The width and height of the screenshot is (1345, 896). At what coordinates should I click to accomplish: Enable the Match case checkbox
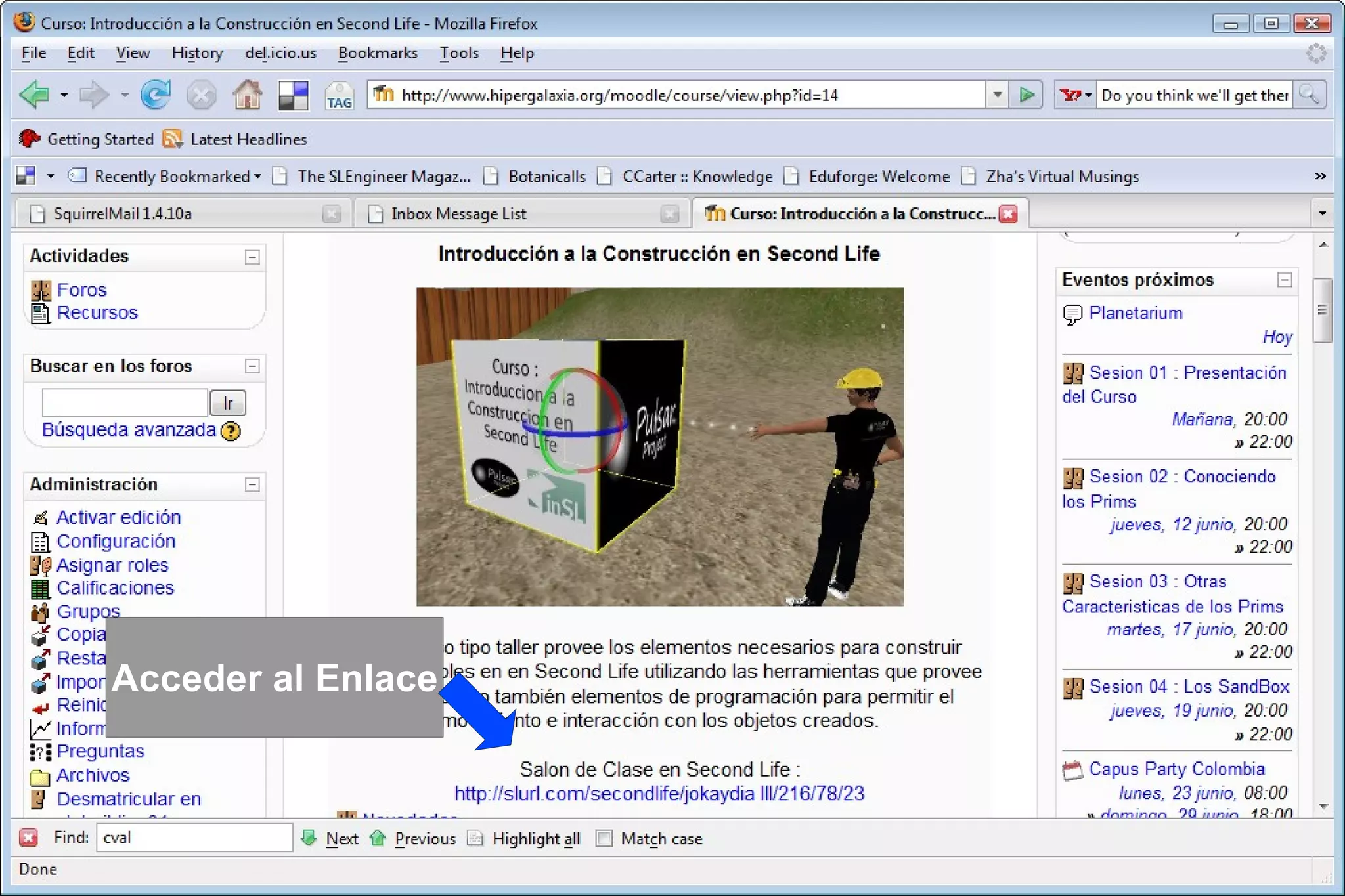point(604,838)
